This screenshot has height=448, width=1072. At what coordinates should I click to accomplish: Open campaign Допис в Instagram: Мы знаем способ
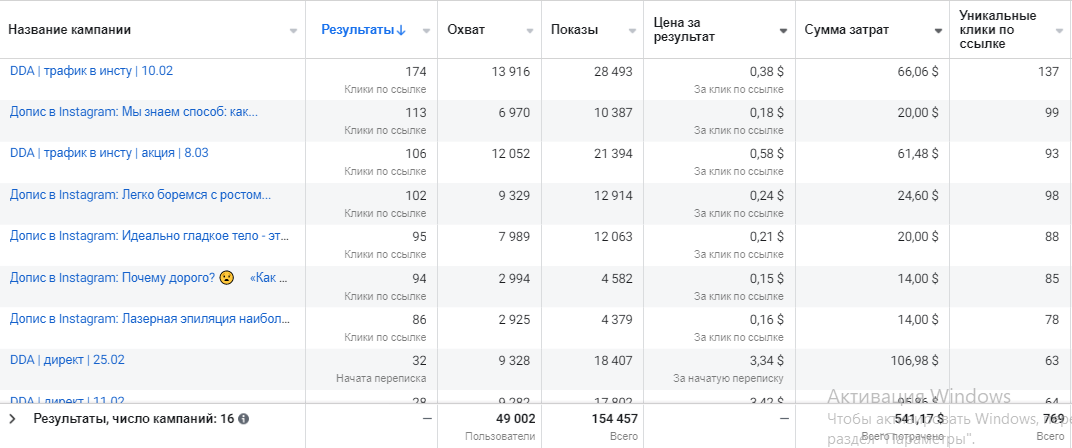[x=133, y=112]
